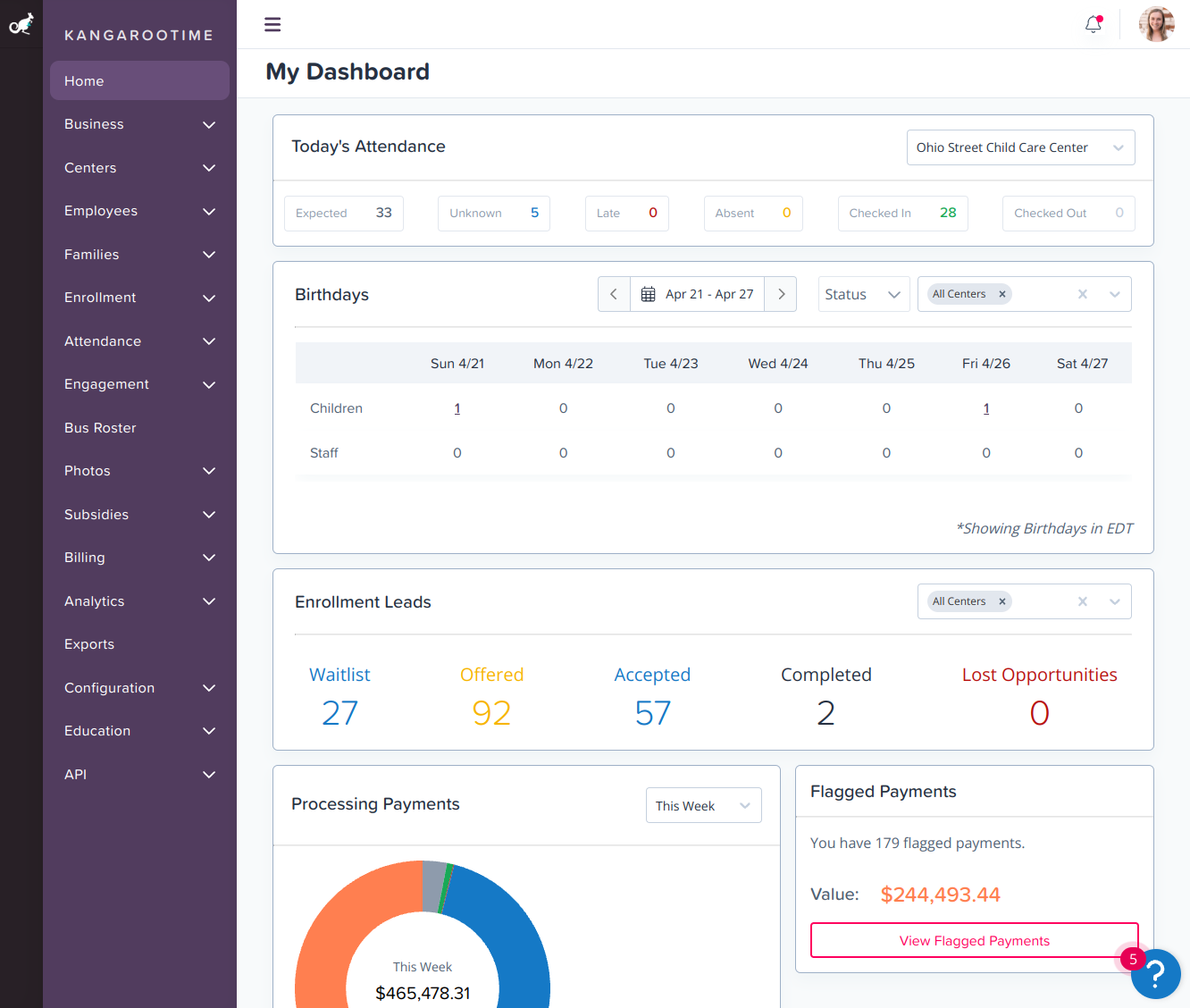Expand the Enrollment menu chevron
1190x1008 pixels.
(209, 298)
